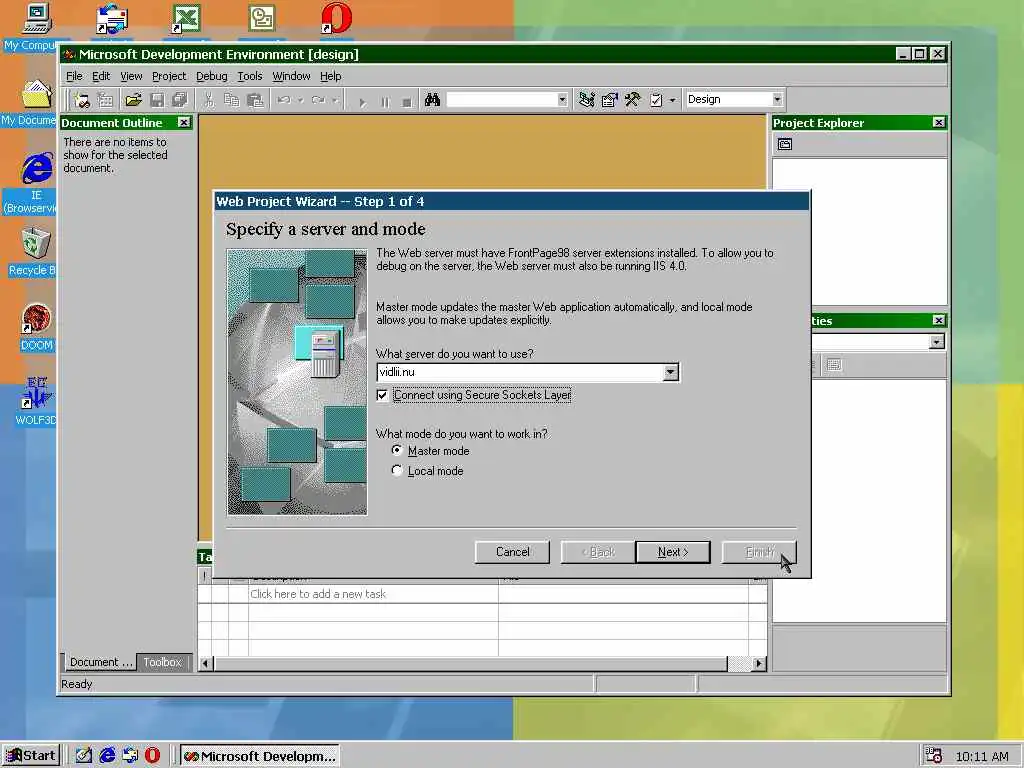1024x768 pixels.
Task: Click the Stop debugging icon
Action: [407, 102]
